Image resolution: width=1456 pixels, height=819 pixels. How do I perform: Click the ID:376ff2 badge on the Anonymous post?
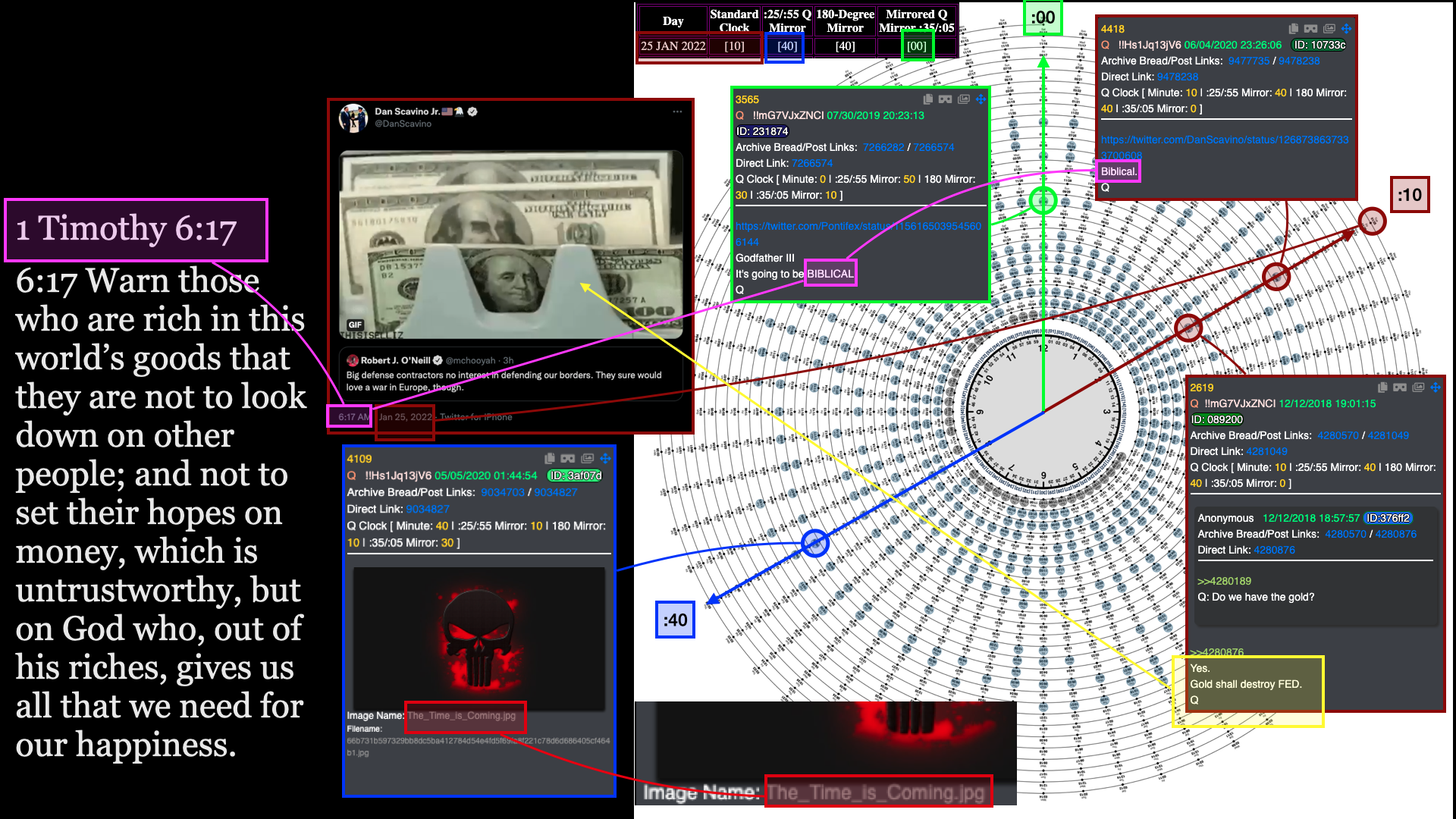(1389, 518)
